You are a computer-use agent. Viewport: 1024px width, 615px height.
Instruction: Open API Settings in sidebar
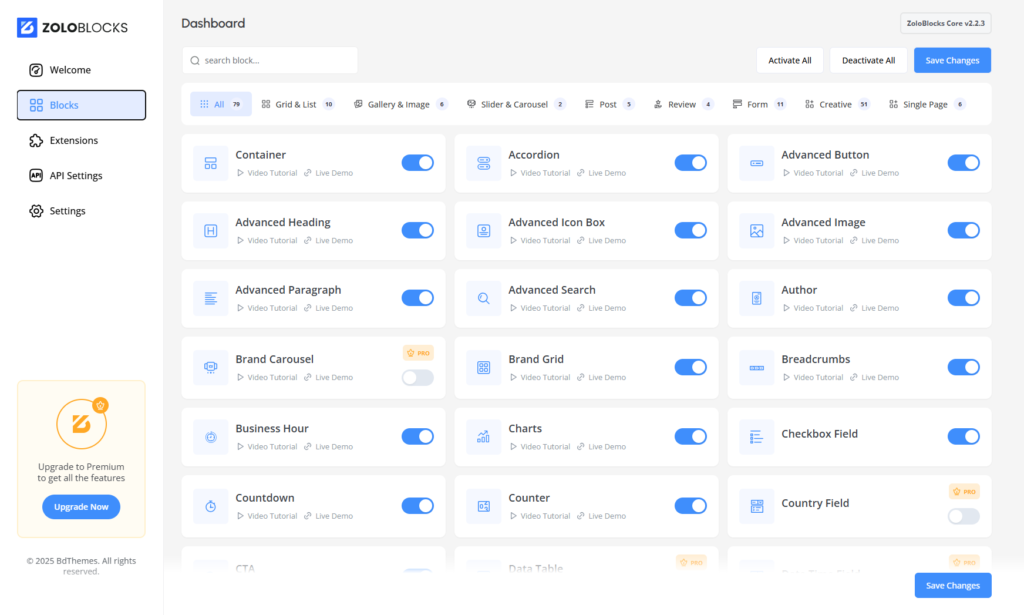tap(81, 176)
